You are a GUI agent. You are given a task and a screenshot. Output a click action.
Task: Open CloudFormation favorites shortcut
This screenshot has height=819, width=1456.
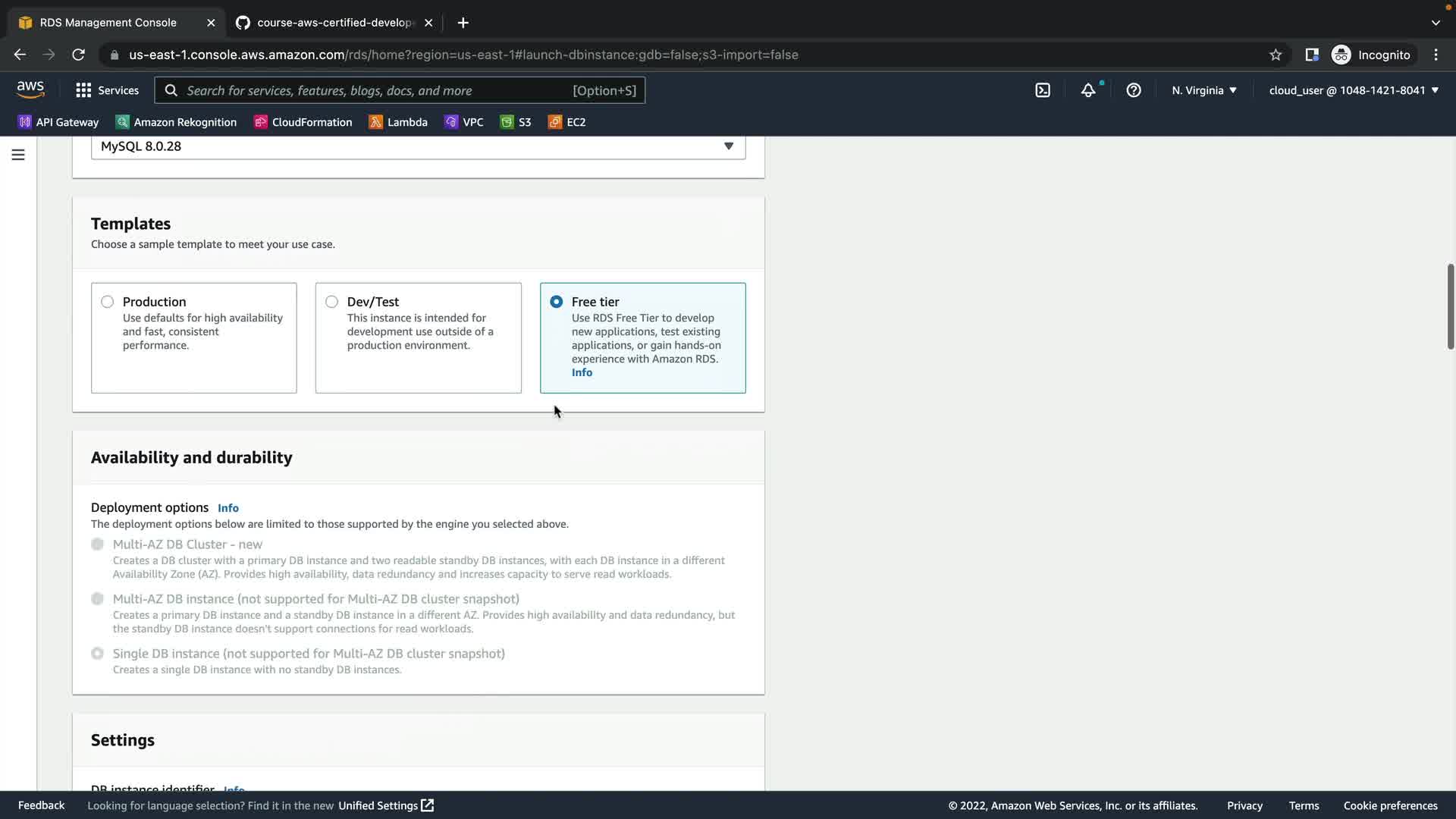[303, 122]
